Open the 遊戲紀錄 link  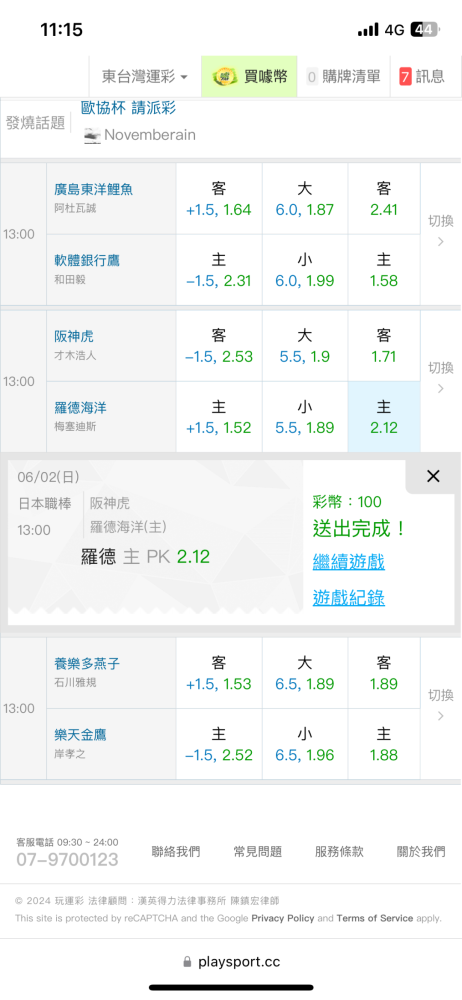point(348,598)
